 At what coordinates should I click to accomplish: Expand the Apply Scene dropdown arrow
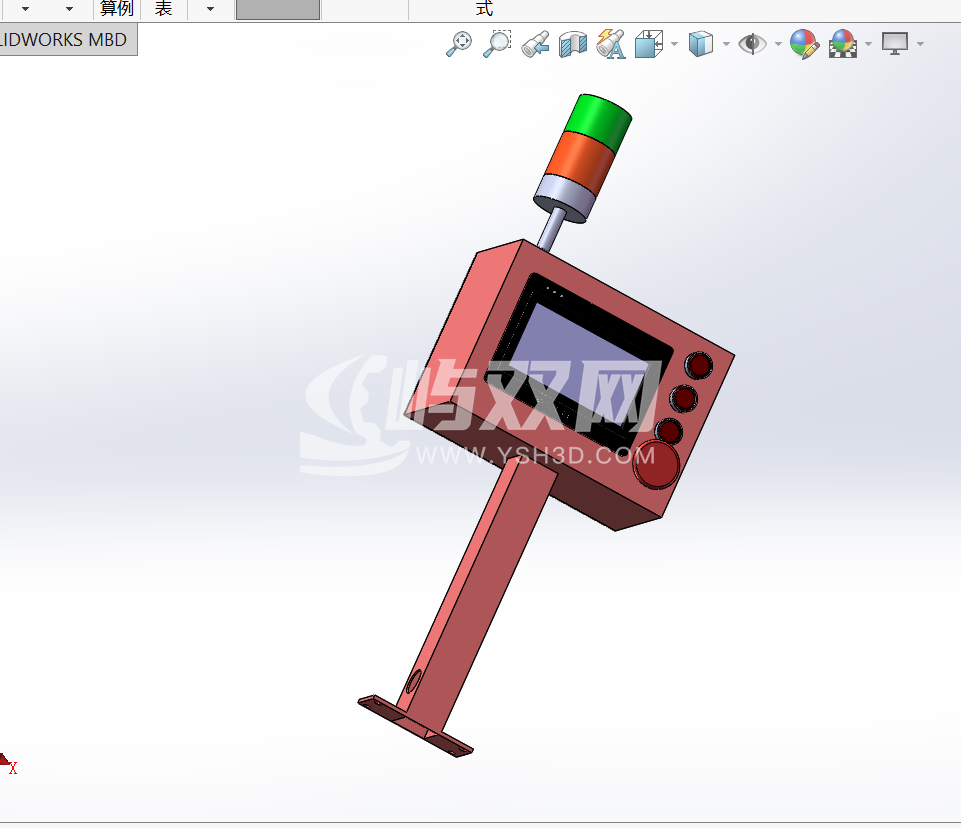868,44
